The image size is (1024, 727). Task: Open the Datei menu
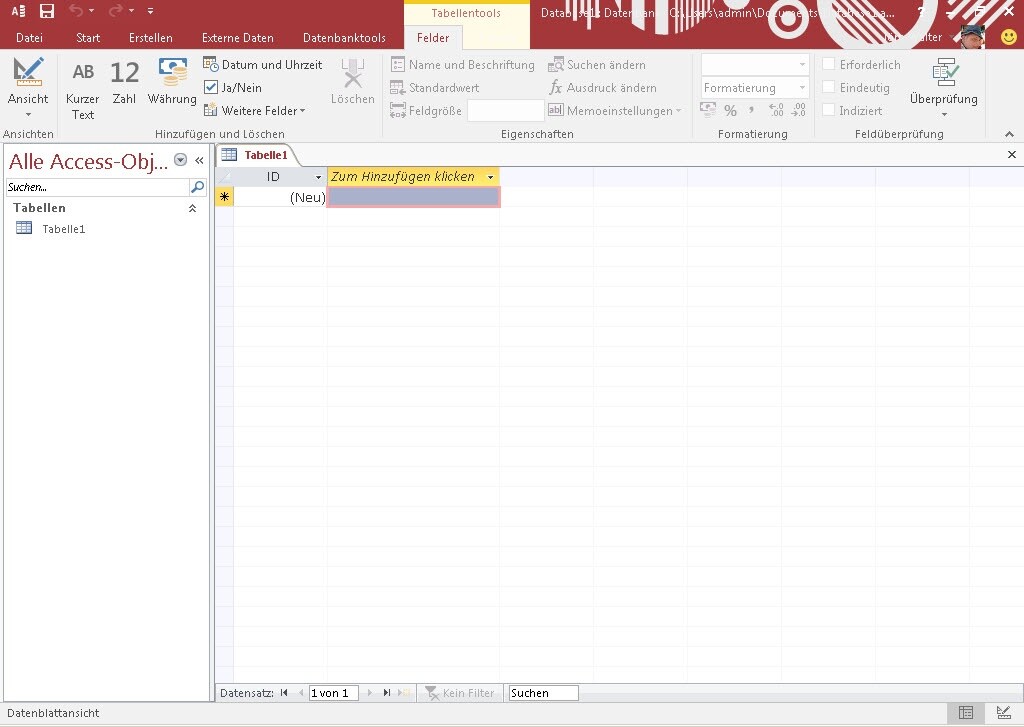tap(29, 38)
